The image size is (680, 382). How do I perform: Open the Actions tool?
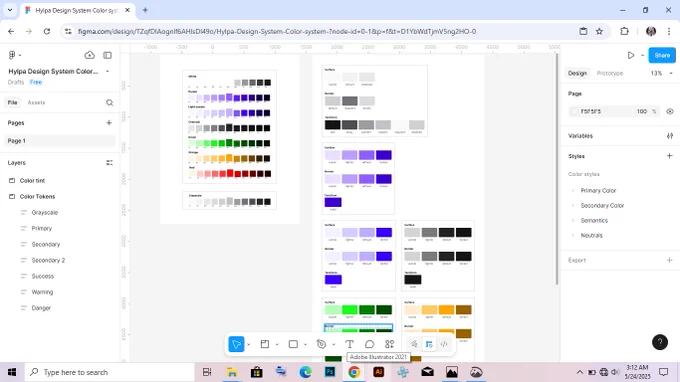(389, 344)
